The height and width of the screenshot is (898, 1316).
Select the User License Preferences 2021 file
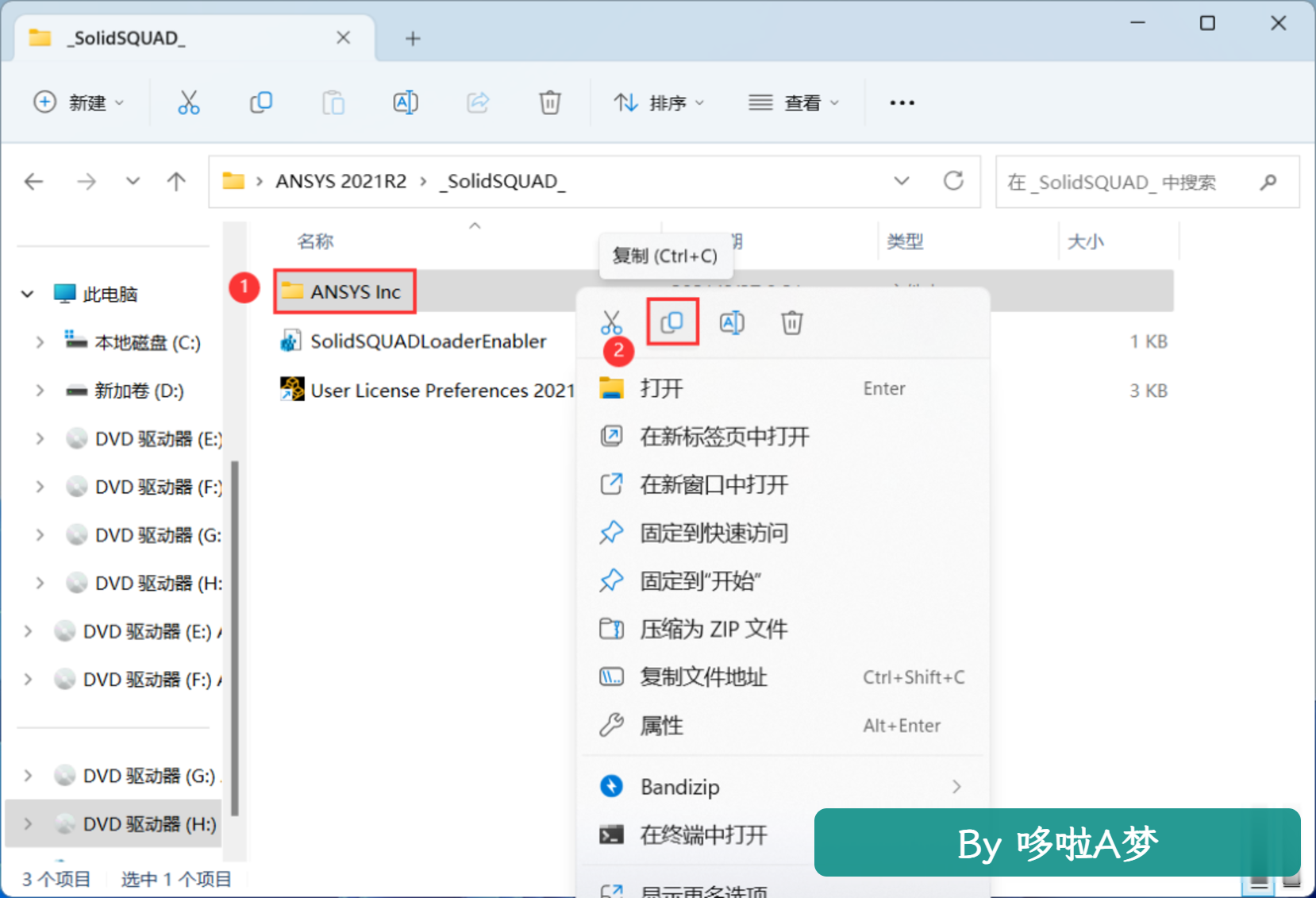pos(428,391)
